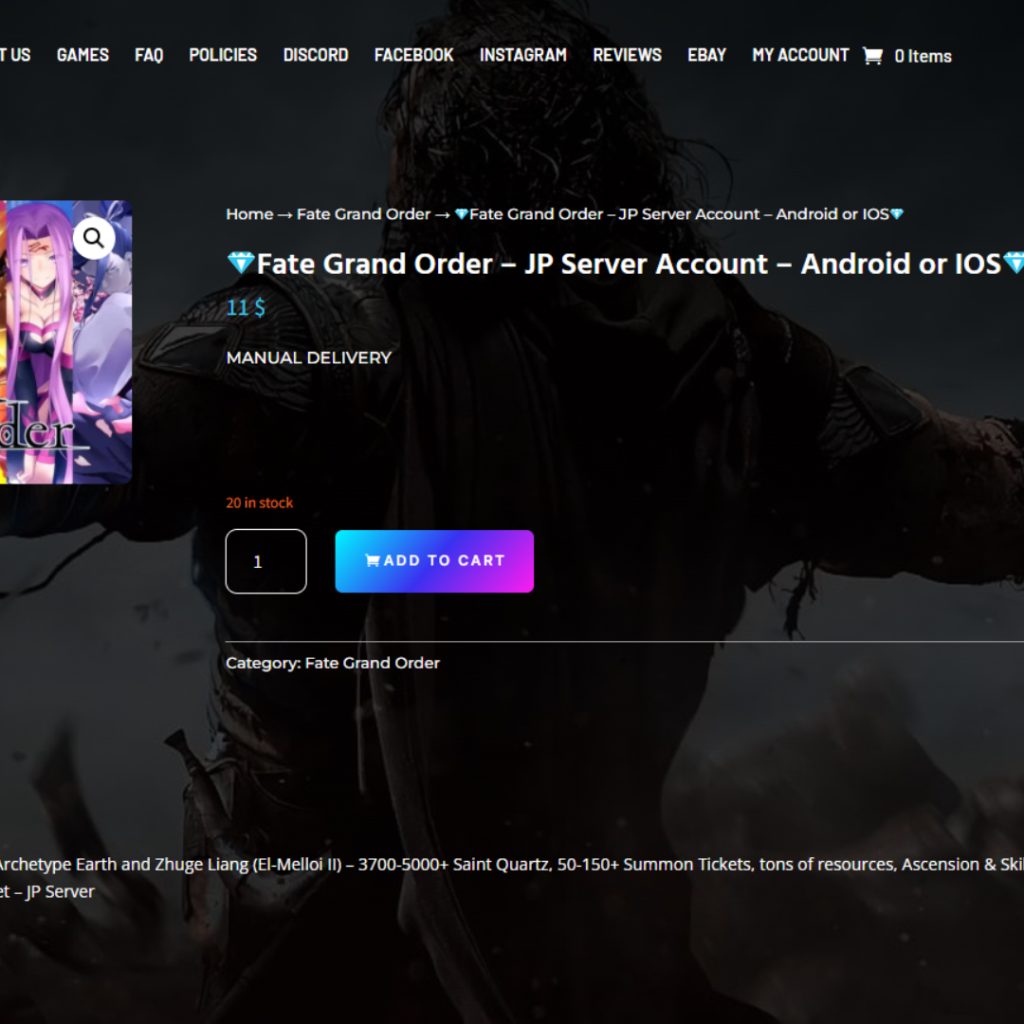Go to the eBay navigation link
The image size is (1024, 1024).
tap(707, 55)
